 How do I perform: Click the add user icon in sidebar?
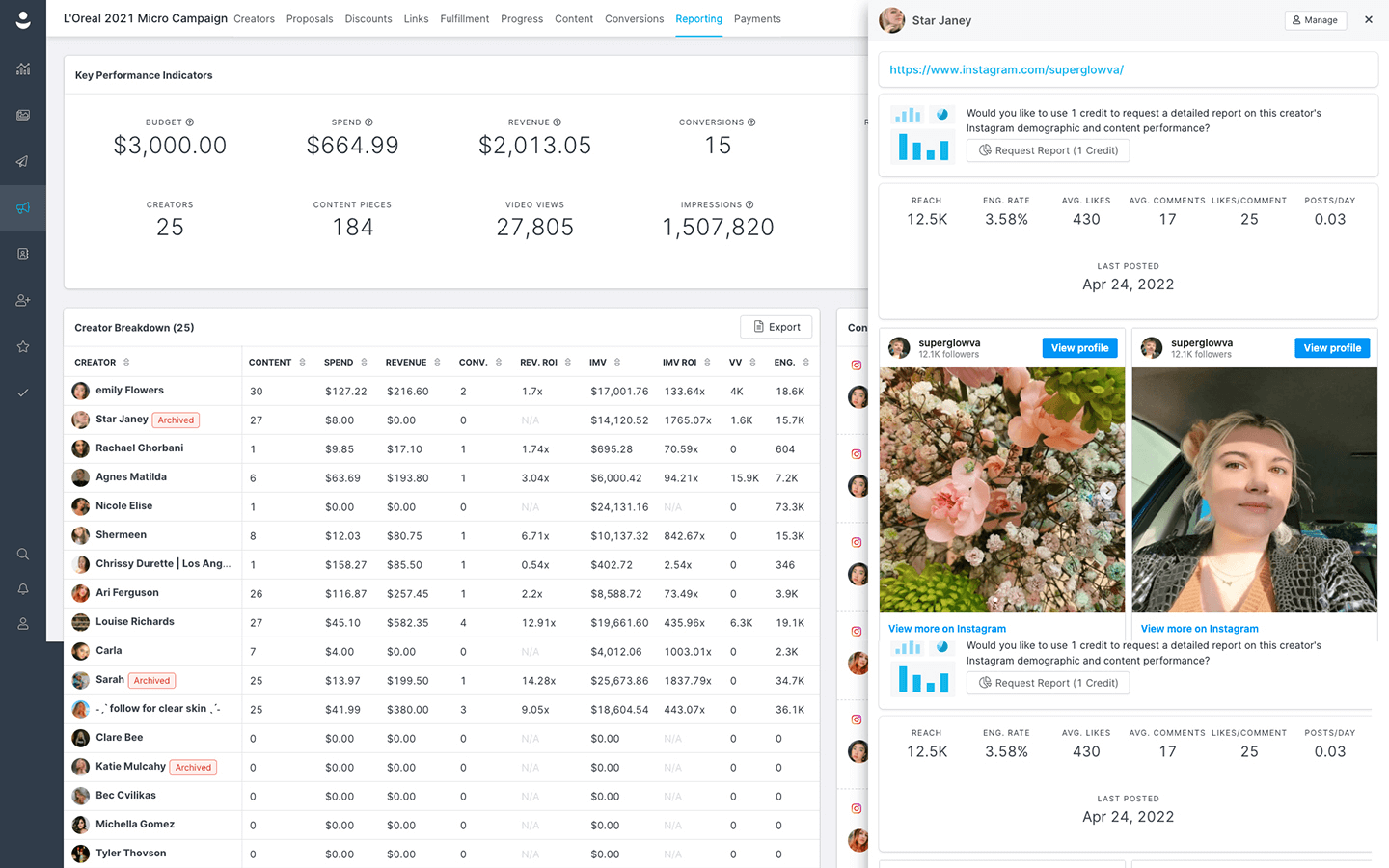[23, 300]
